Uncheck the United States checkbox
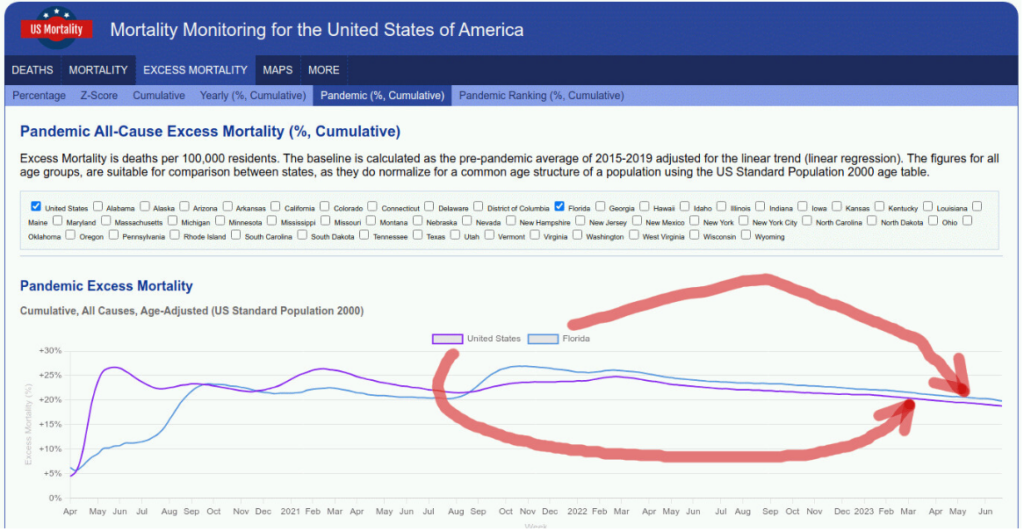The width and height of the screenshot is (1024, 531). pyautogui.click(x=36, y=207)
